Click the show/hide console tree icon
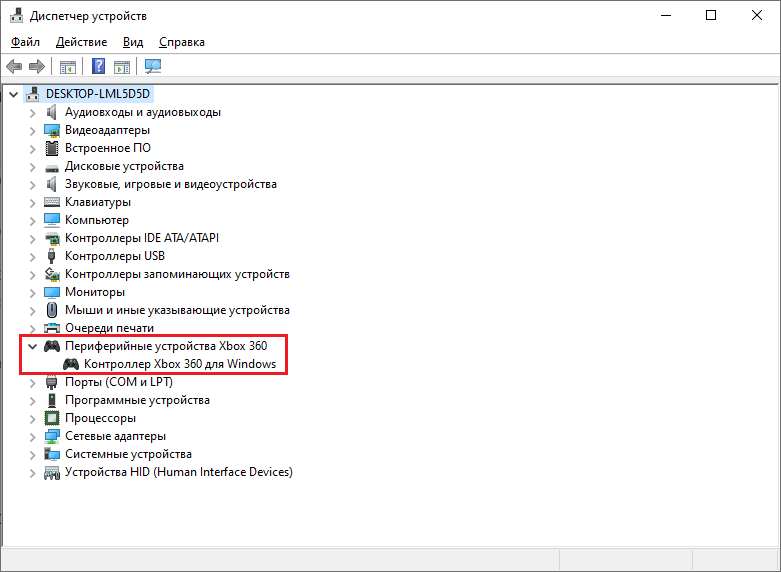Screen dimensions: 781x572 [x=68, y=67]
